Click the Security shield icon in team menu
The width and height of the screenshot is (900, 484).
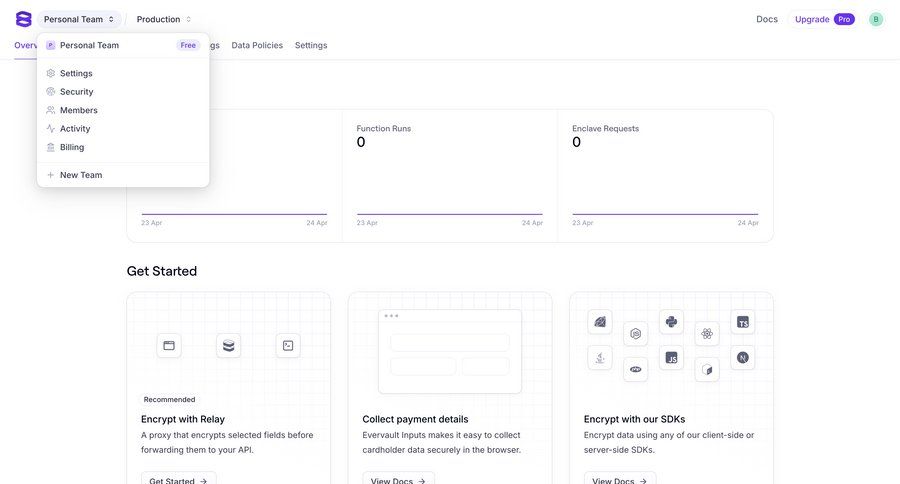[x=51, y=92]
